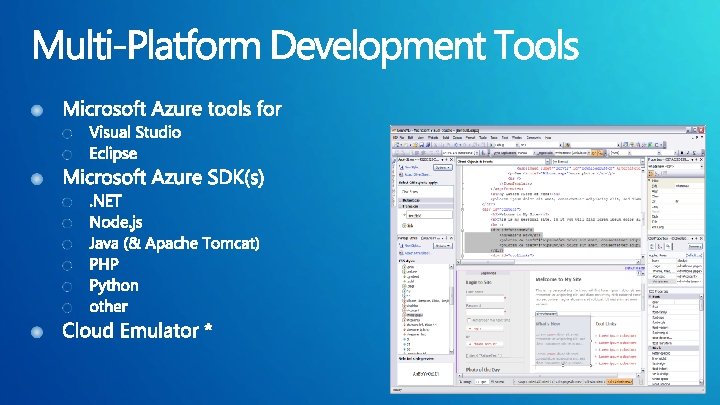Click the 'Multi-Platform Development Tools' slide title

[x=305, y=46]
